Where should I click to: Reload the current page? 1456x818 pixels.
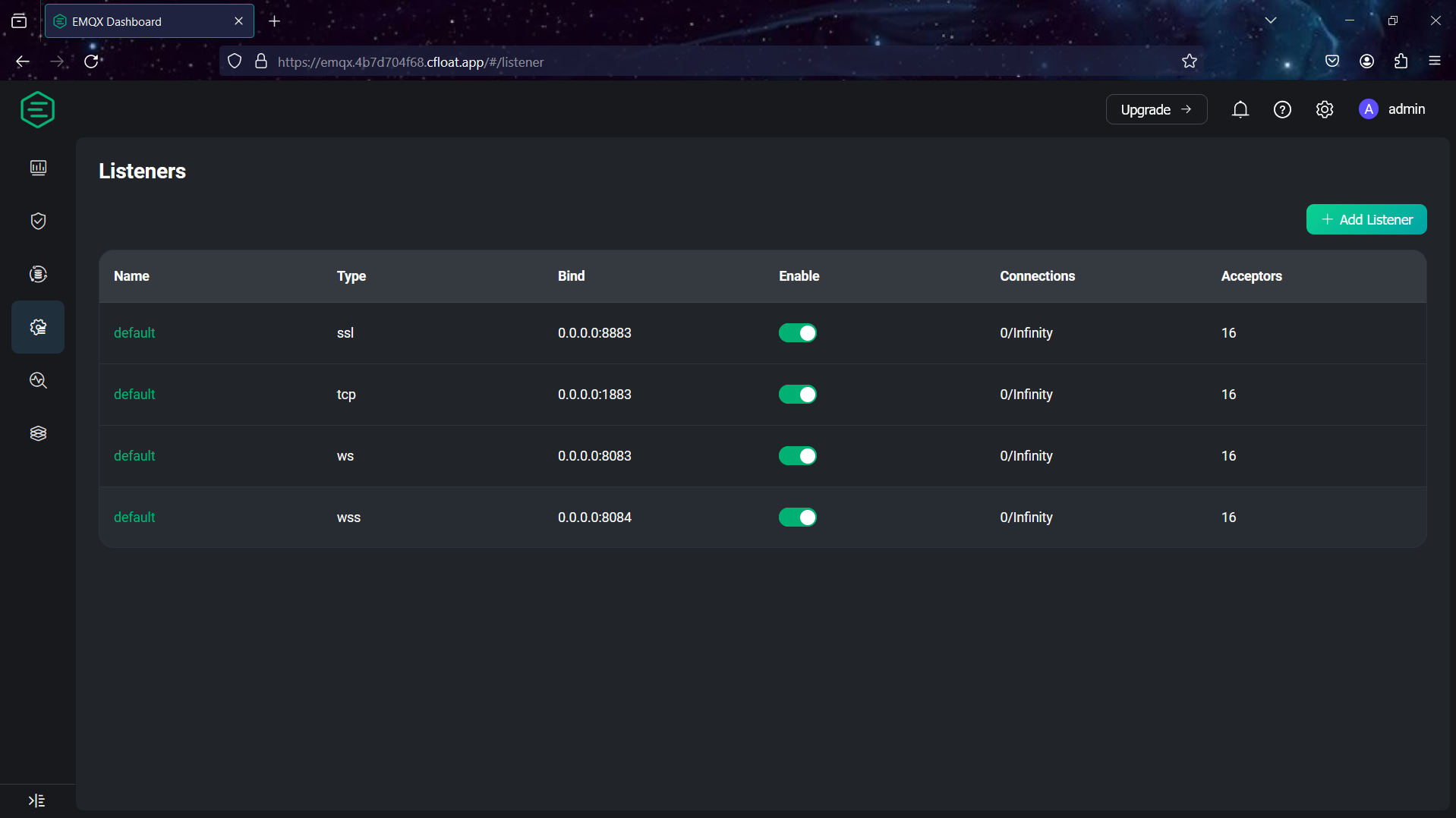click(92, 61)
